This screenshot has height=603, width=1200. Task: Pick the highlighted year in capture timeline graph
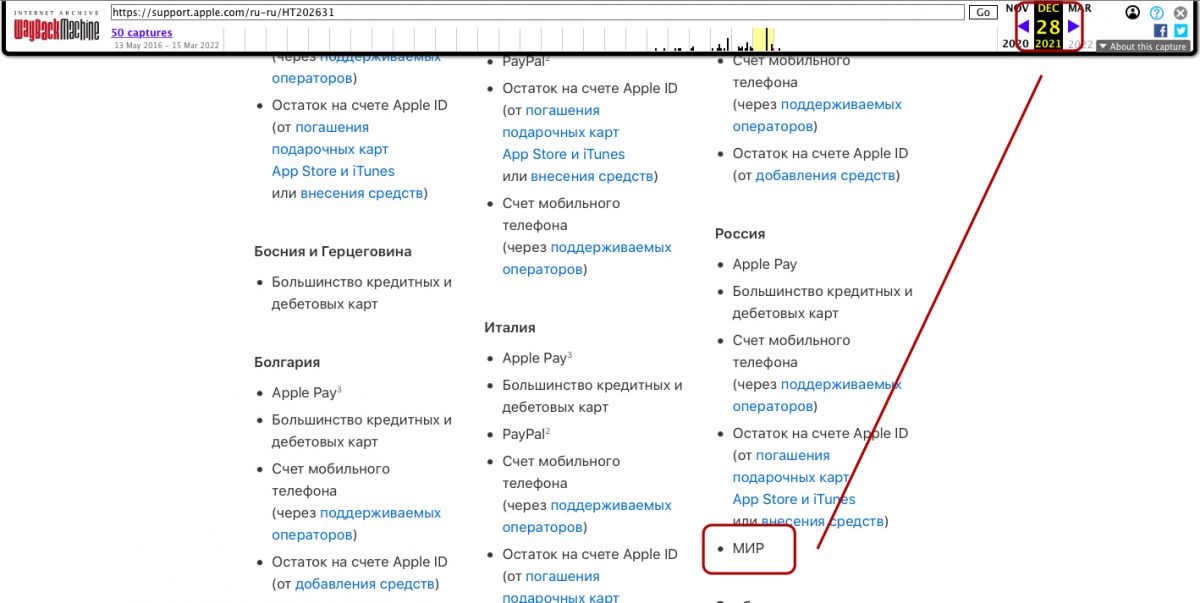pyautogui.click(x=763, y=39)
